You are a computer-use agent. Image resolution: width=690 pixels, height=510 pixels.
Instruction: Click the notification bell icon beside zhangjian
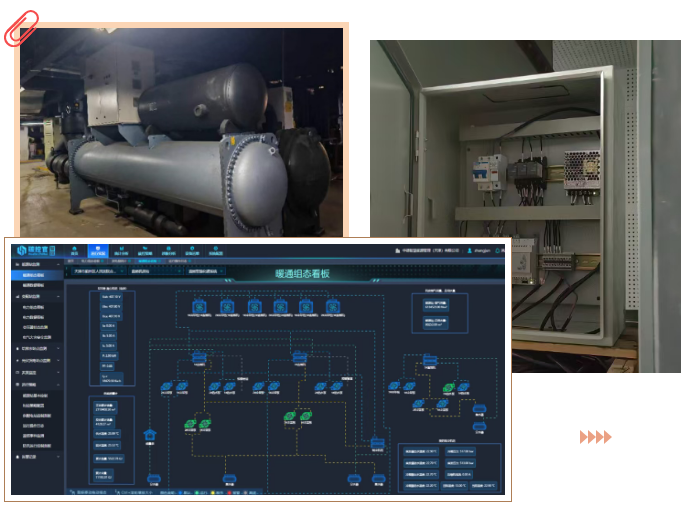[x=496, y=251]
